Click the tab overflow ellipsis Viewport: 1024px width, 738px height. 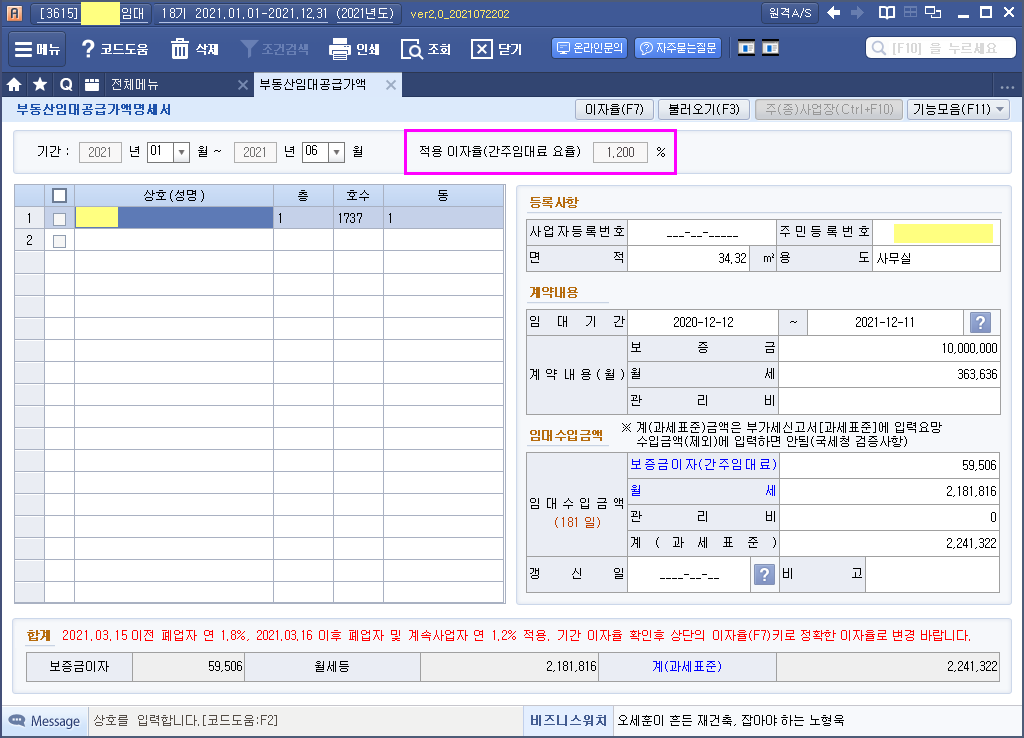pos(1007,86)
